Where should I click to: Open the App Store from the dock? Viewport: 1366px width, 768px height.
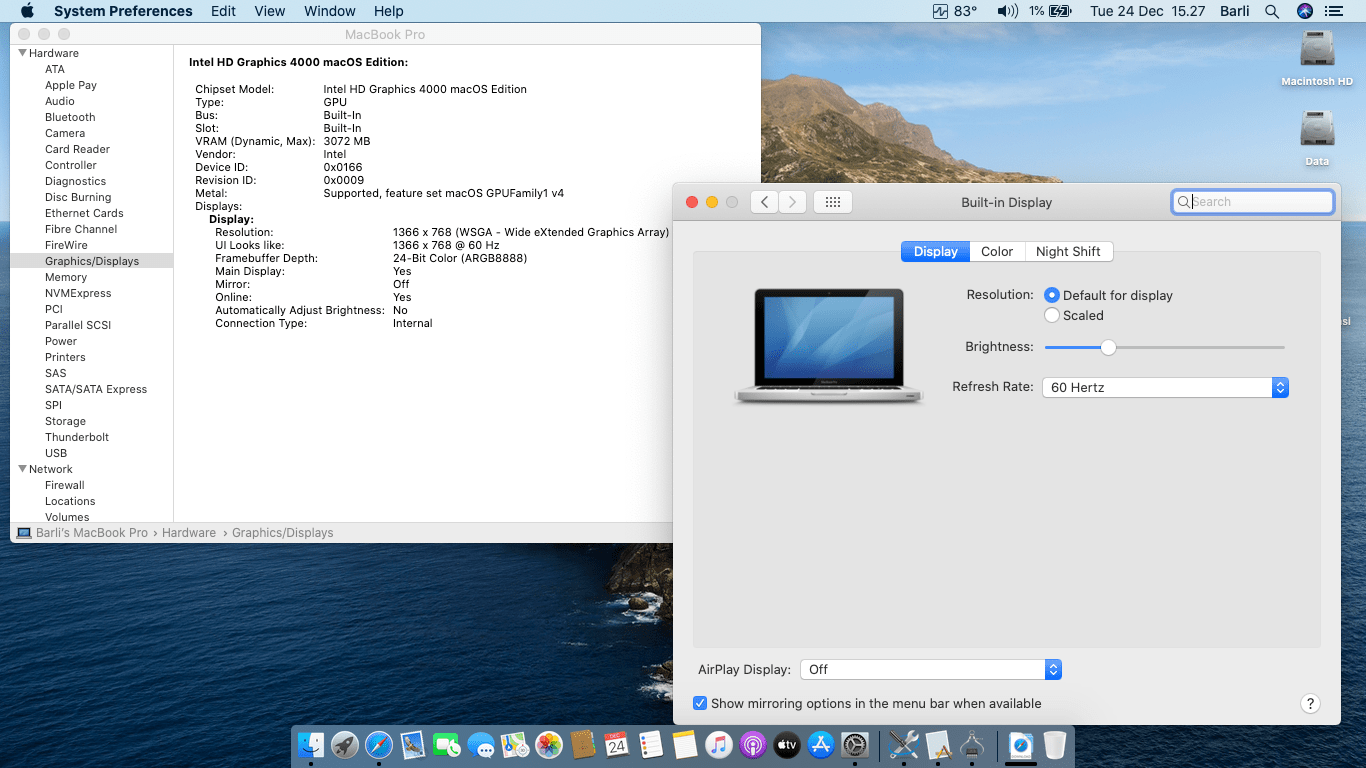(x=821, y=745)
